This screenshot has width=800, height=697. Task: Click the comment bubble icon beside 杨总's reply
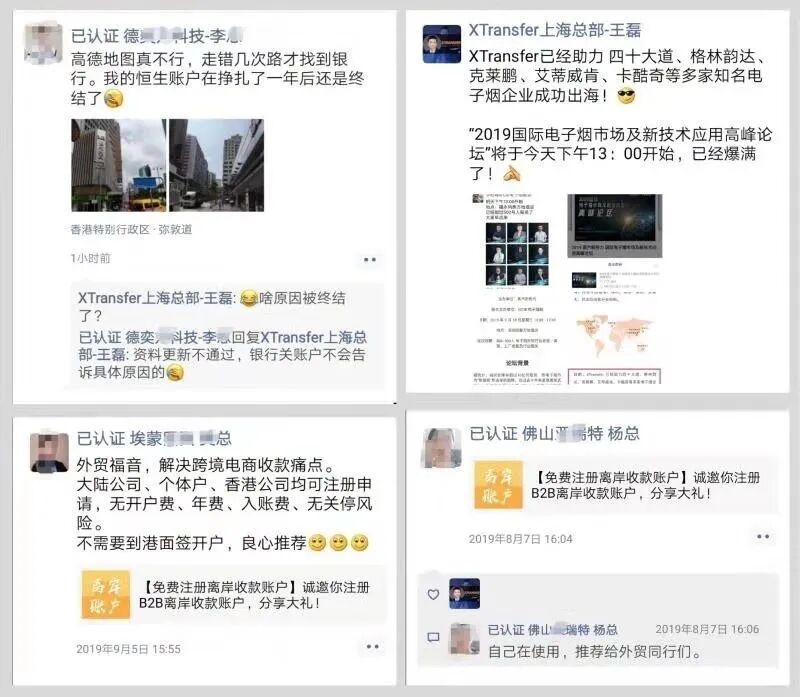click(x=433, y=637)
